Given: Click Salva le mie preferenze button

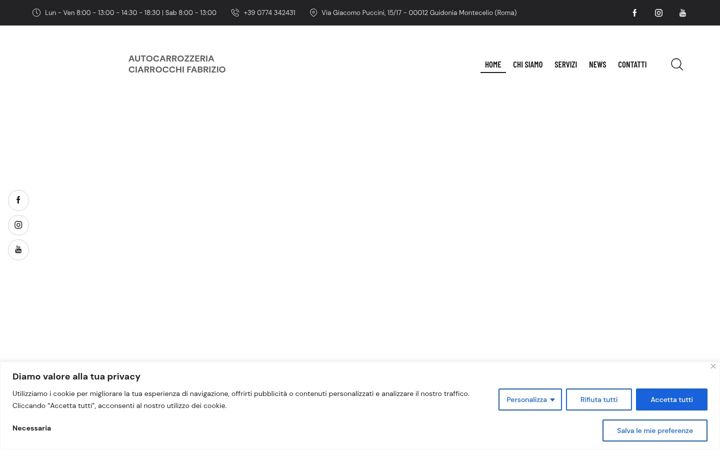Looking at the screenshot, I should coord(655,430).
